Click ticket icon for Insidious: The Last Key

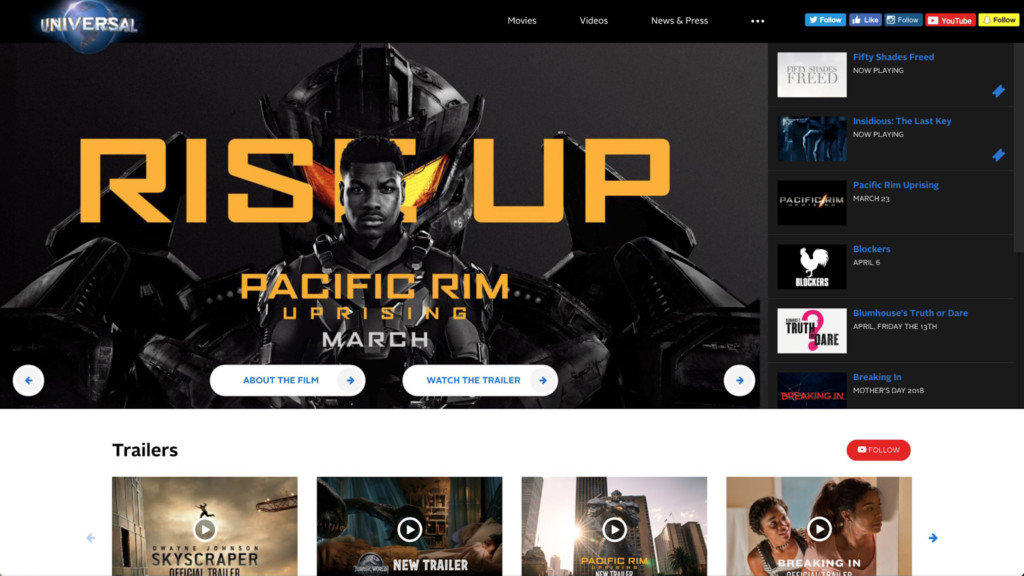tap(999, 155)
